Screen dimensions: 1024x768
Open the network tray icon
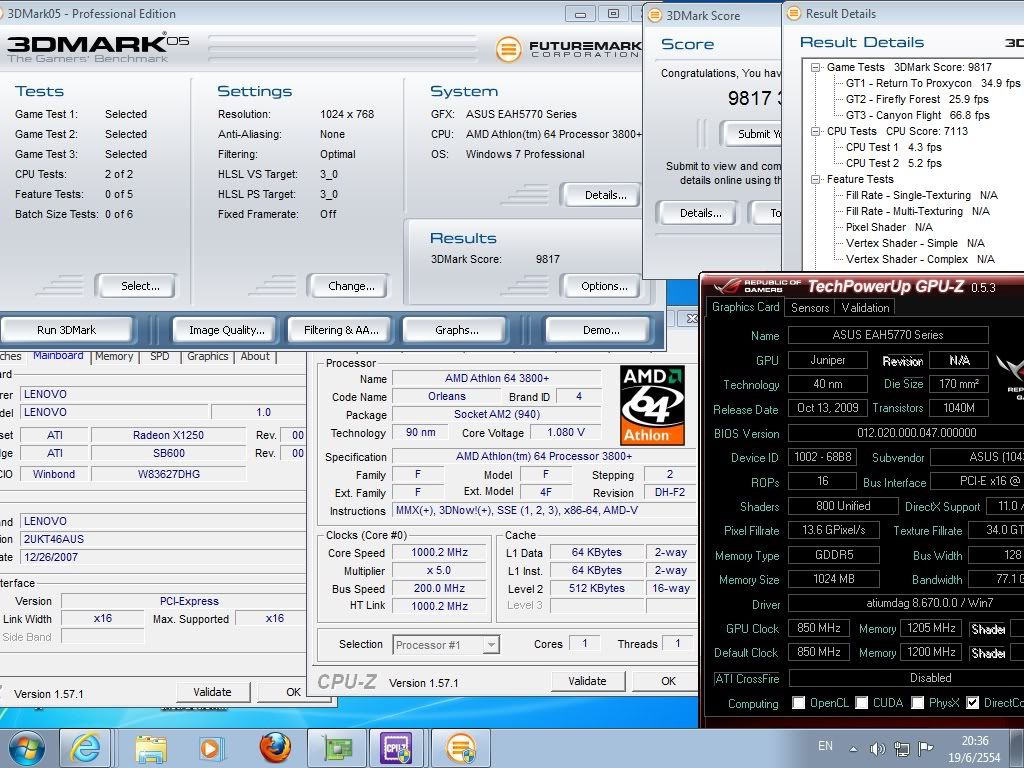902,749
